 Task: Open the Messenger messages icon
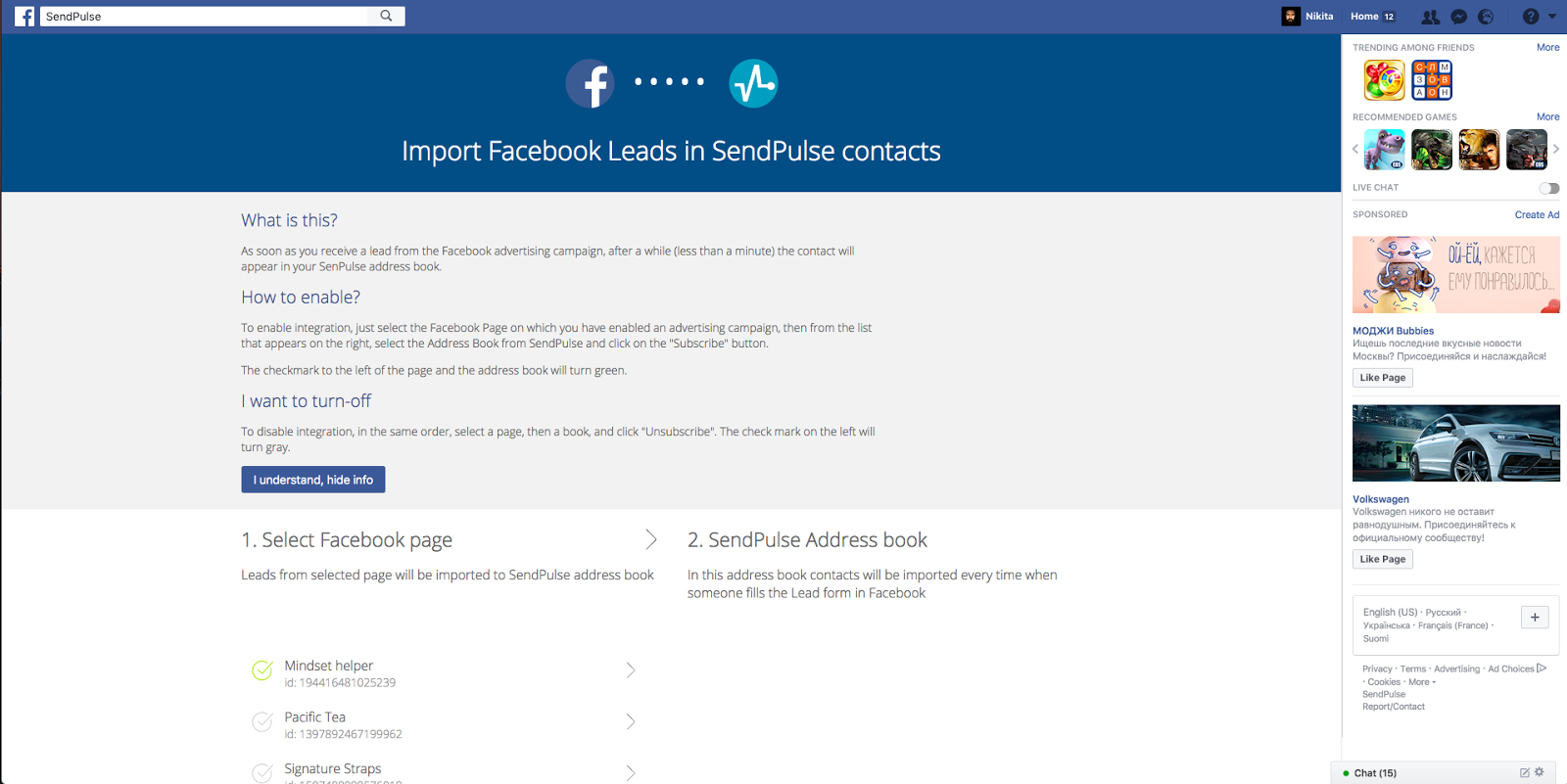1458,17
